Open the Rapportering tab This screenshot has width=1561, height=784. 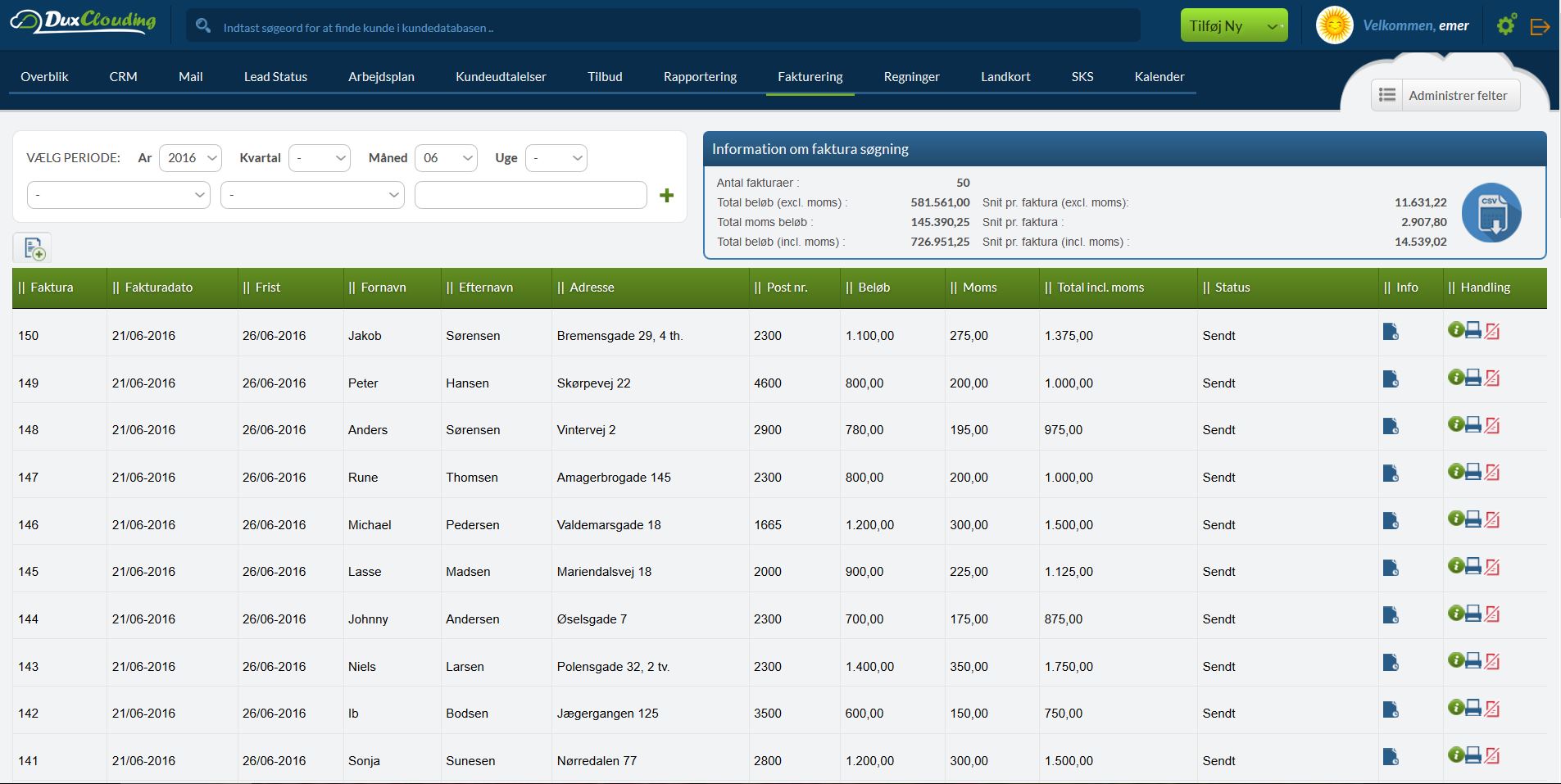700,76
